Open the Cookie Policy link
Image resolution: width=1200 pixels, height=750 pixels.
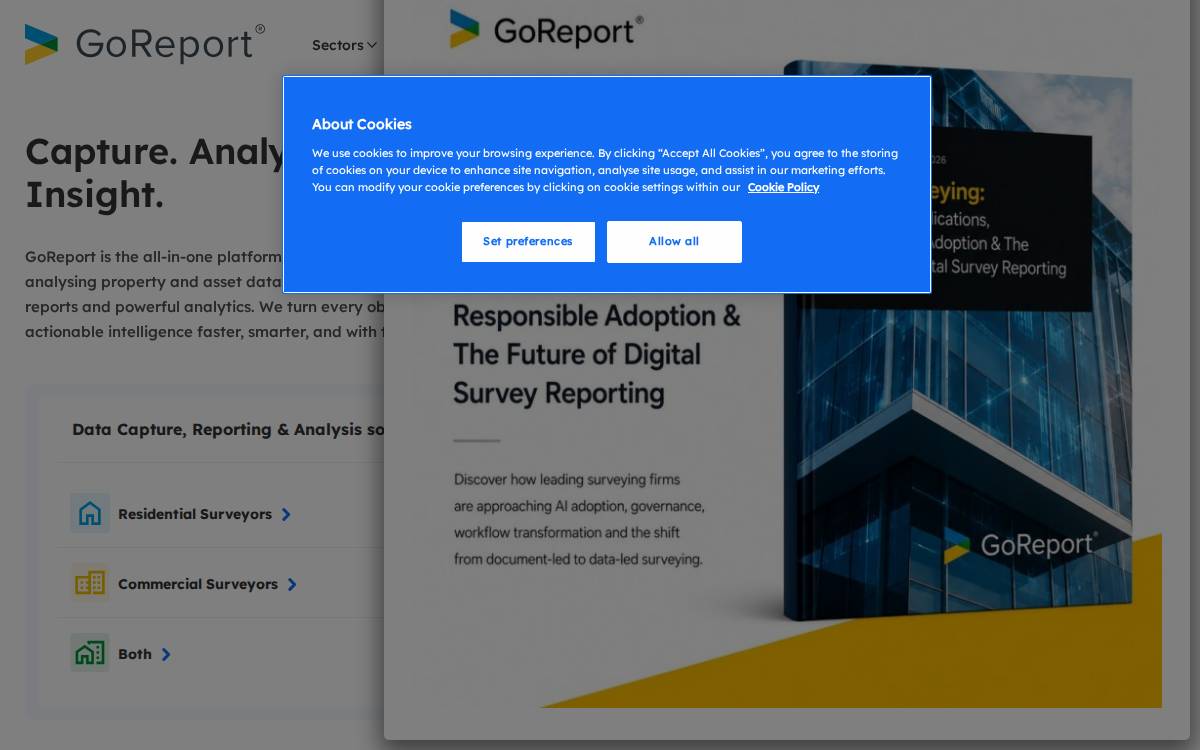pos(783,187)
